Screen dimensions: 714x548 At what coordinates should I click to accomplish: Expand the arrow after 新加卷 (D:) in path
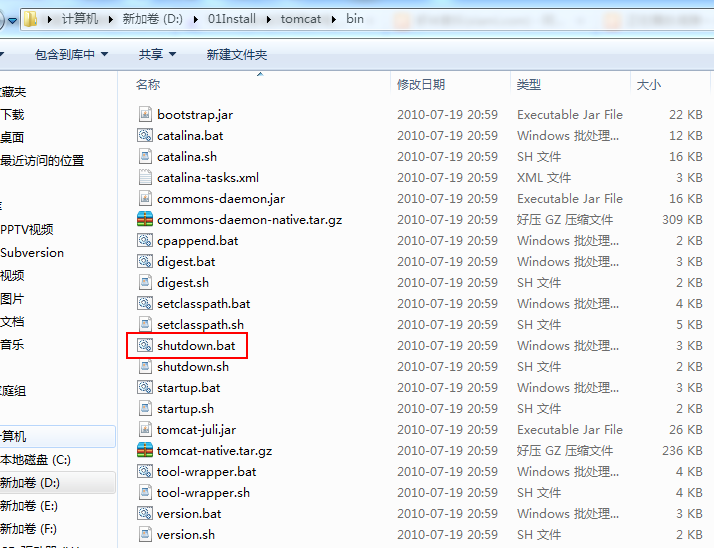196,19
